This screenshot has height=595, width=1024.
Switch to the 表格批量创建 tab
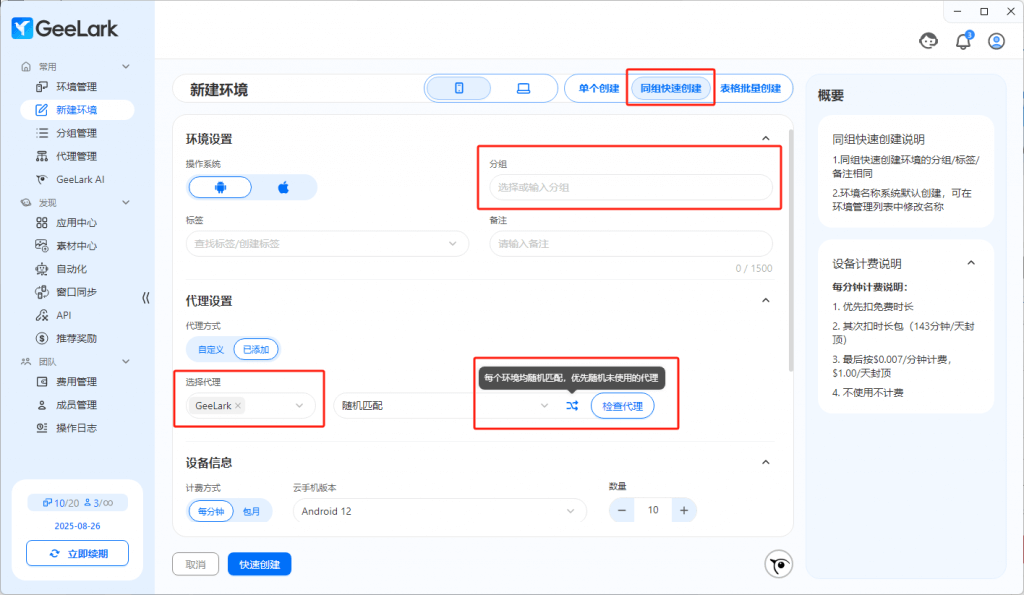click(750, 88)
